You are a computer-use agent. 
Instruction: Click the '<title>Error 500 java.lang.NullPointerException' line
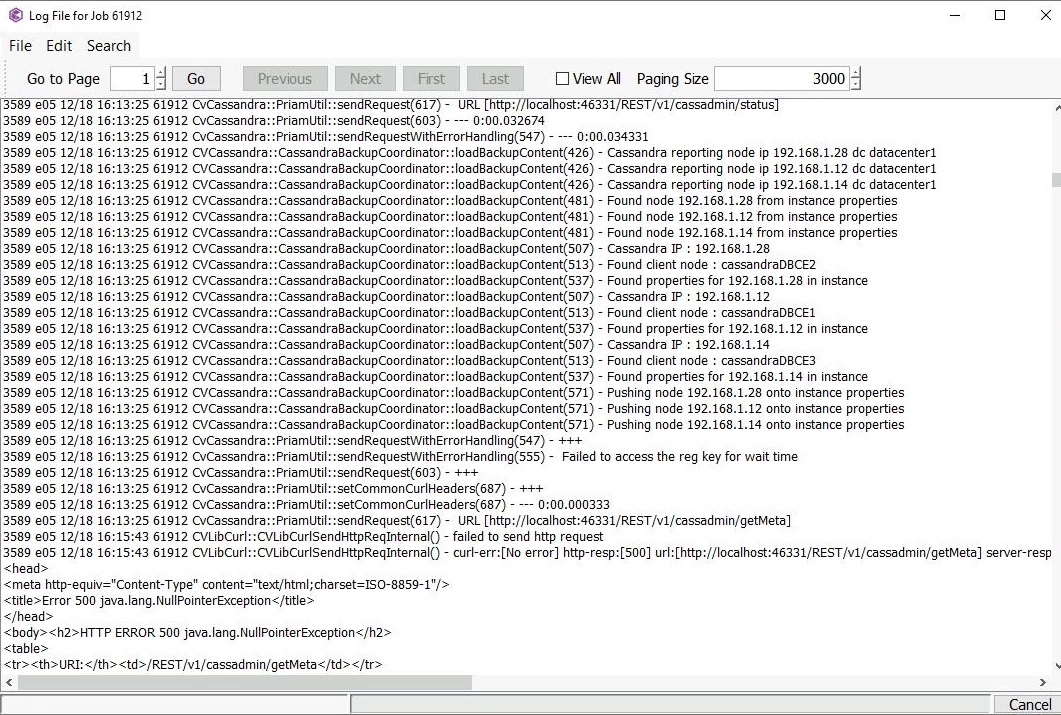coord(159,601)
